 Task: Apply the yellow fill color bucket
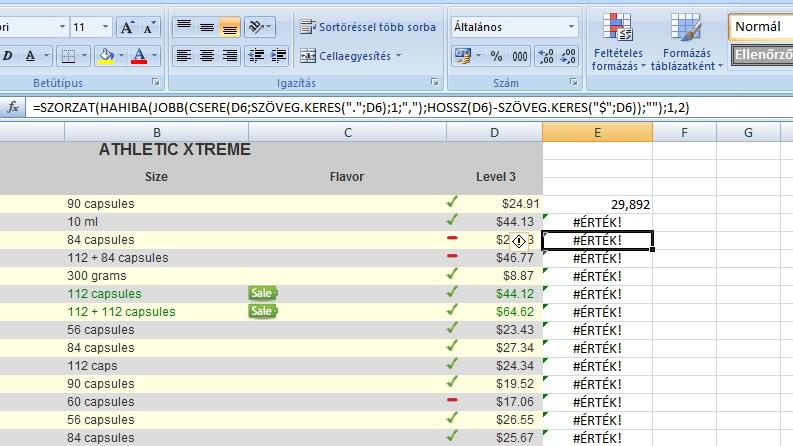pyautogui.click(x=106, y=56)
